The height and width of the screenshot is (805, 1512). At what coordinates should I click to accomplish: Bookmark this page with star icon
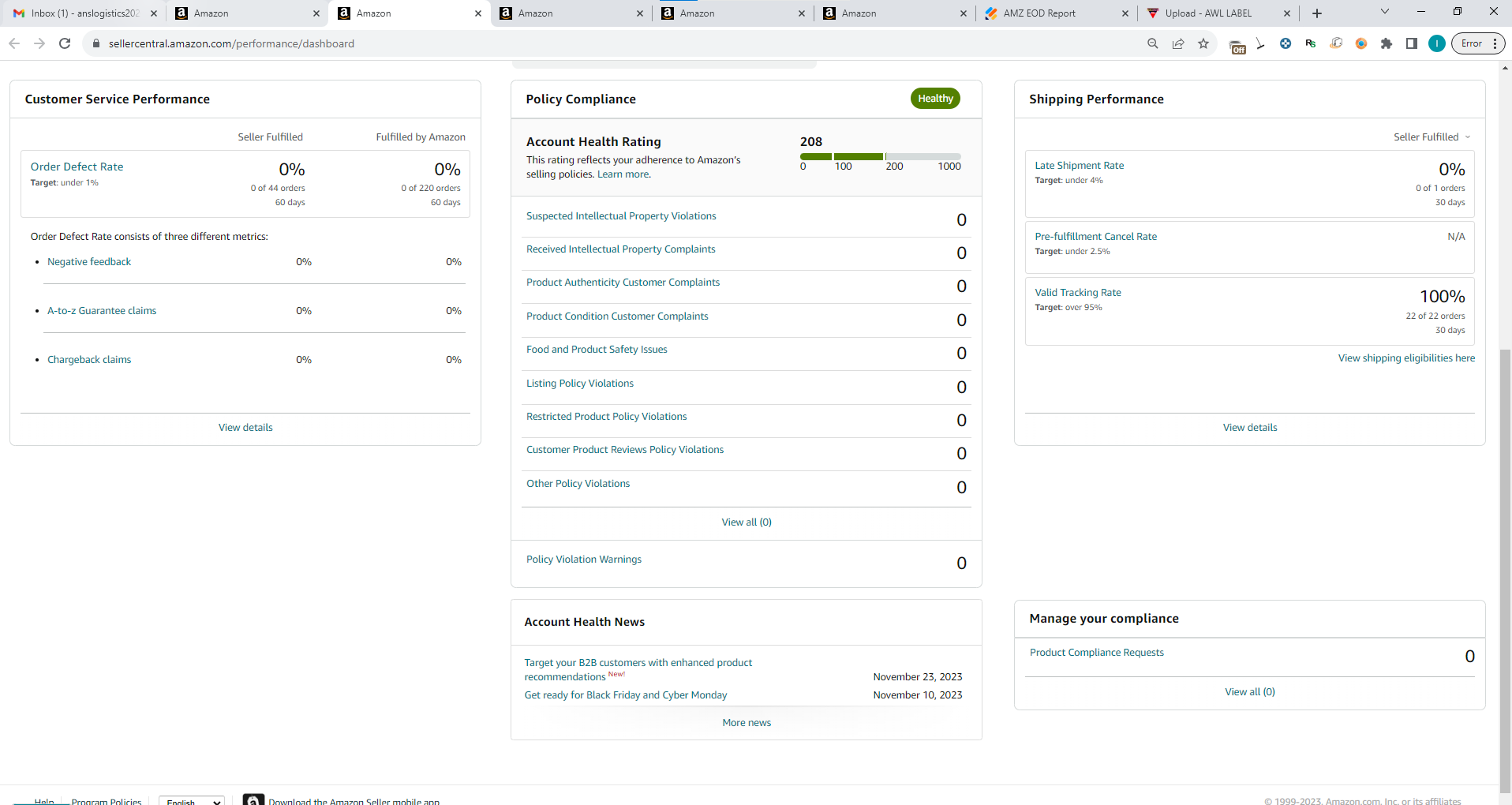point(1203,43)
